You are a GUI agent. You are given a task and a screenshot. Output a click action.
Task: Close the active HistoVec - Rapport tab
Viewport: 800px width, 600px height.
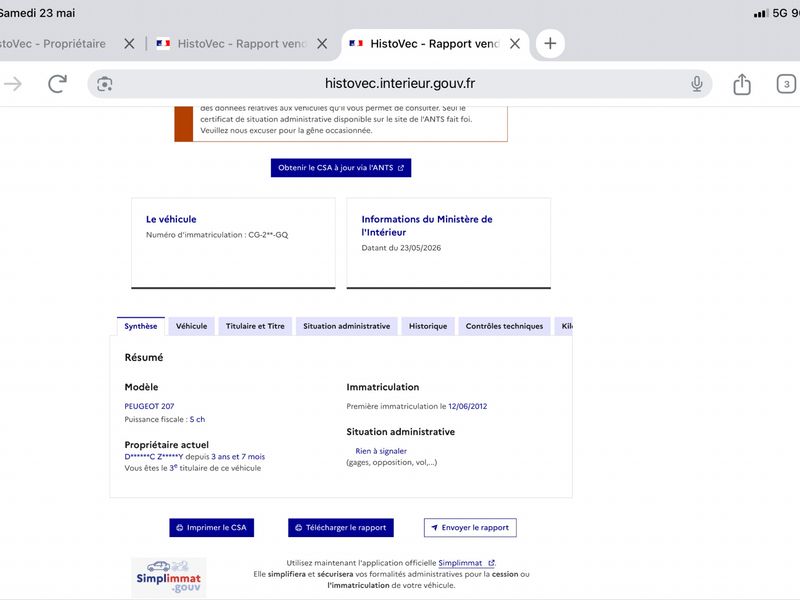pyautogui.click(x=515, y=44)
